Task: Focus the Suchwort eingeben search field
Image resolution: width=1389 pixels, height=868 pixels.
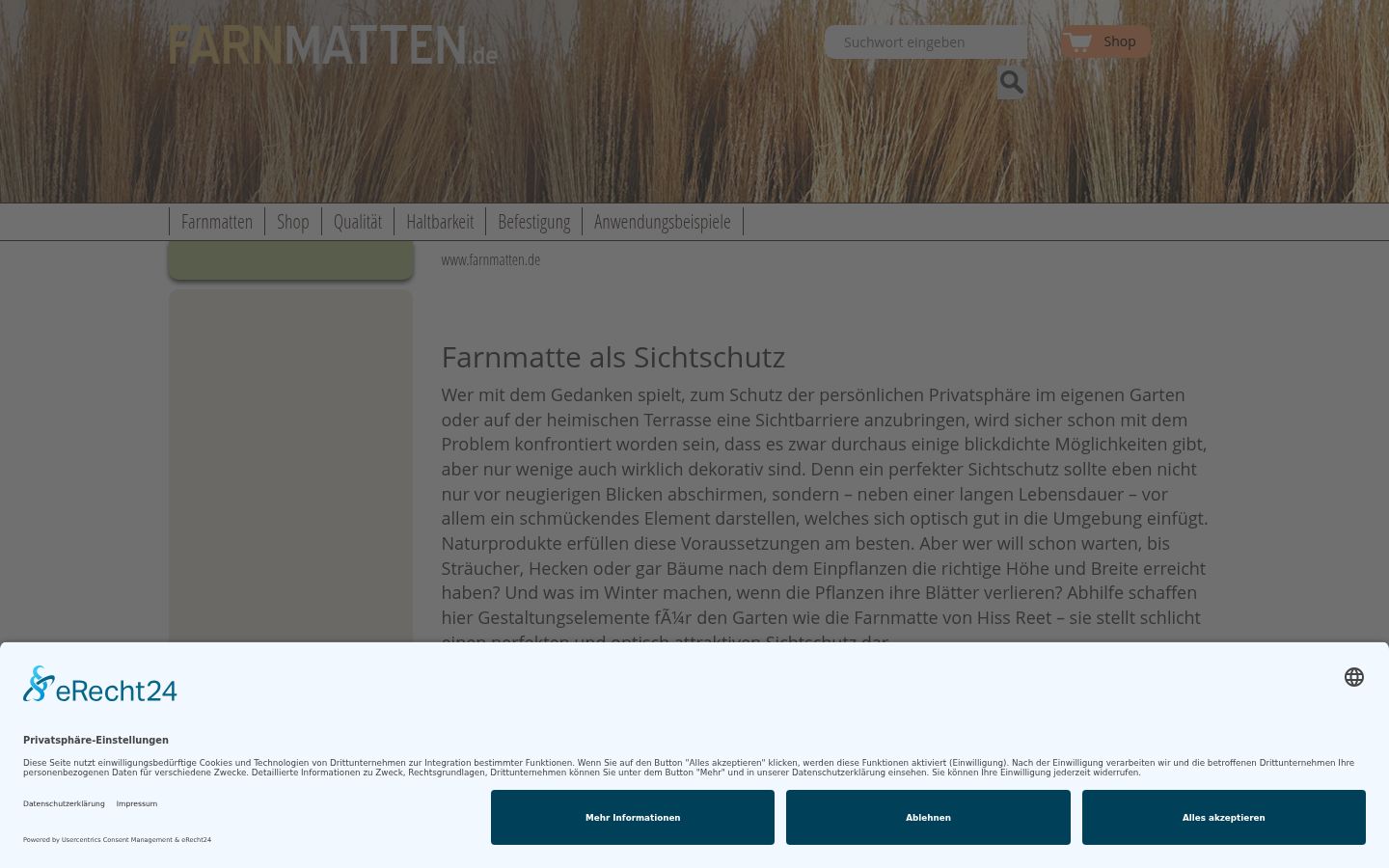Action: tap(926, 42)
